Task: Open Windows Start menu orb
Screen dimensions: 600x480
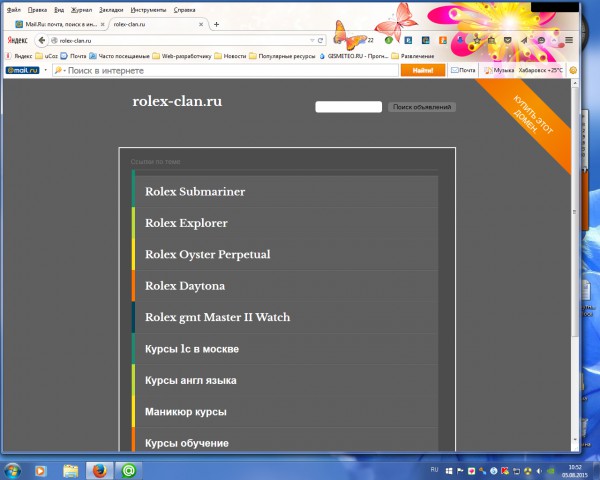Action: pos(12,470)
